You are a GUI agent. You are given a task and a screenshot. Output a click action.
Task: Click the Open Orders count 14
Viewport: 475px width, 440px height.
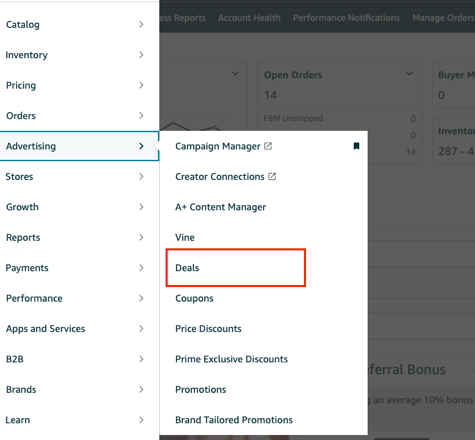[x=270, y=95]
